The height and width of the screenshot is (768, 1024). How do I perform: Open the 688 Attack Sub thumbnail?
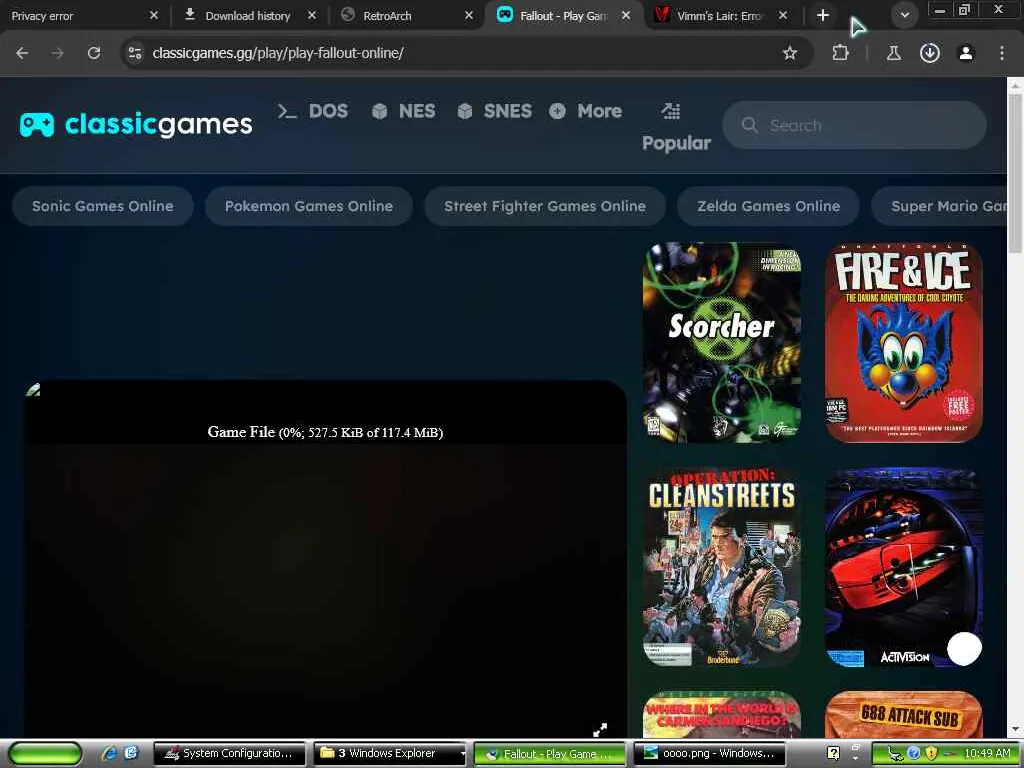(904, 714)
